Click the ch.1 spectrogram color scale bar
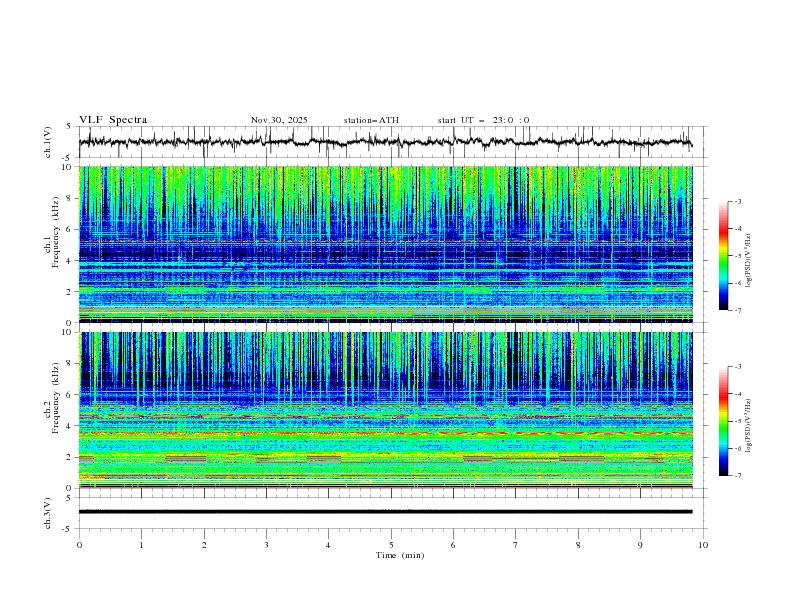 click(x=723, y=255)
